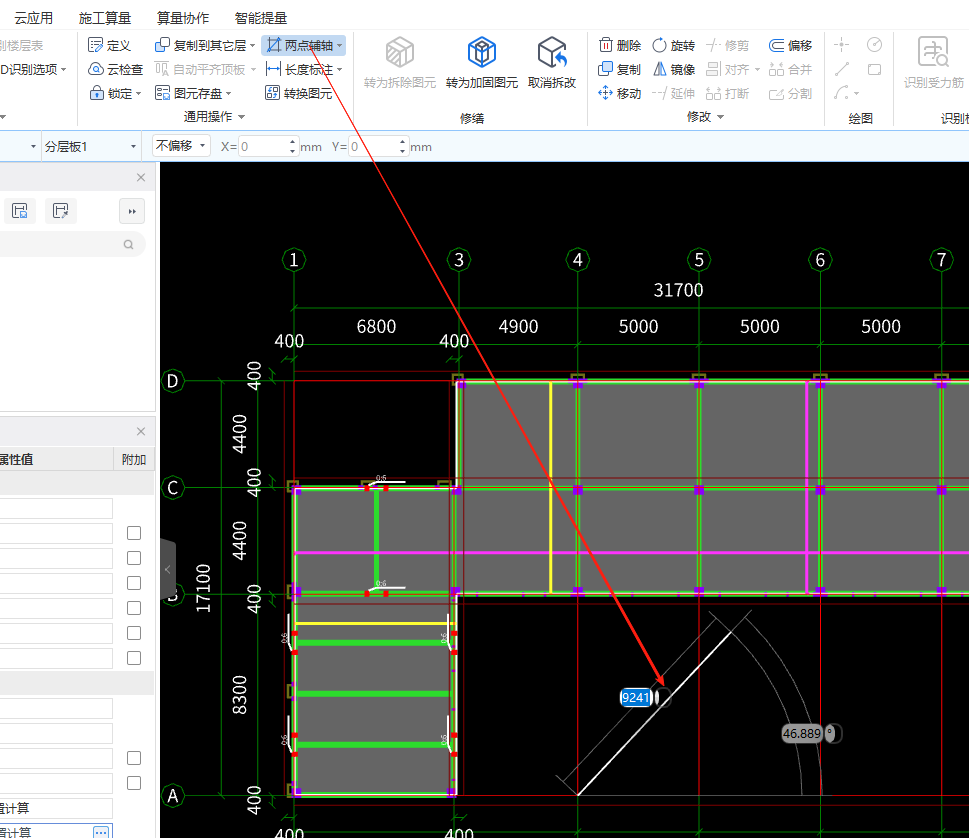This screenshot has height=838, width=969.
Task: Click the 删除 delete tool
Action: pos(620,45)
